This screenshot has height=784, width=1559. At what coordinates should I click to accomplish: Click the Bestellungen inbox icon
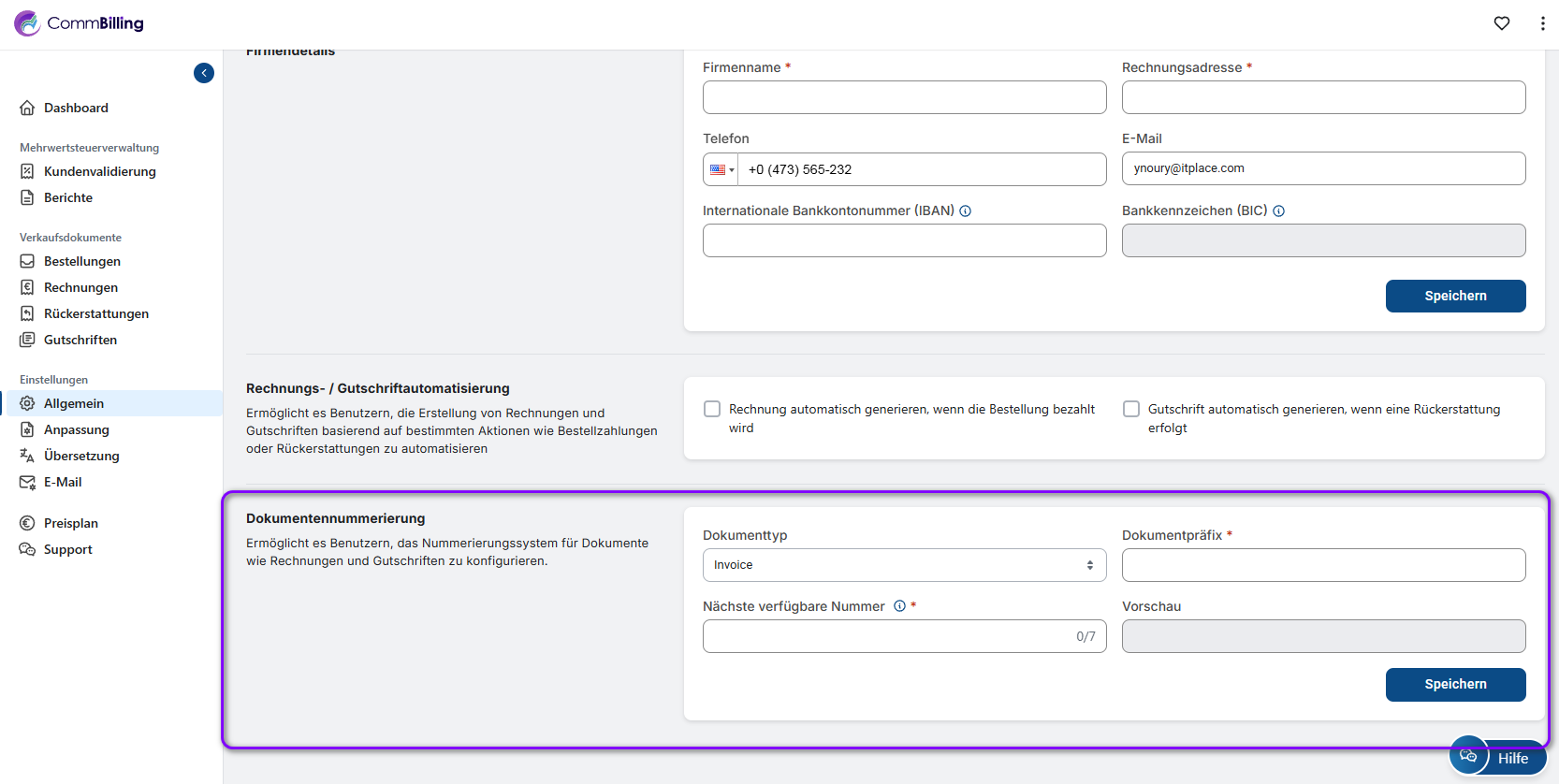pos(27,261)
